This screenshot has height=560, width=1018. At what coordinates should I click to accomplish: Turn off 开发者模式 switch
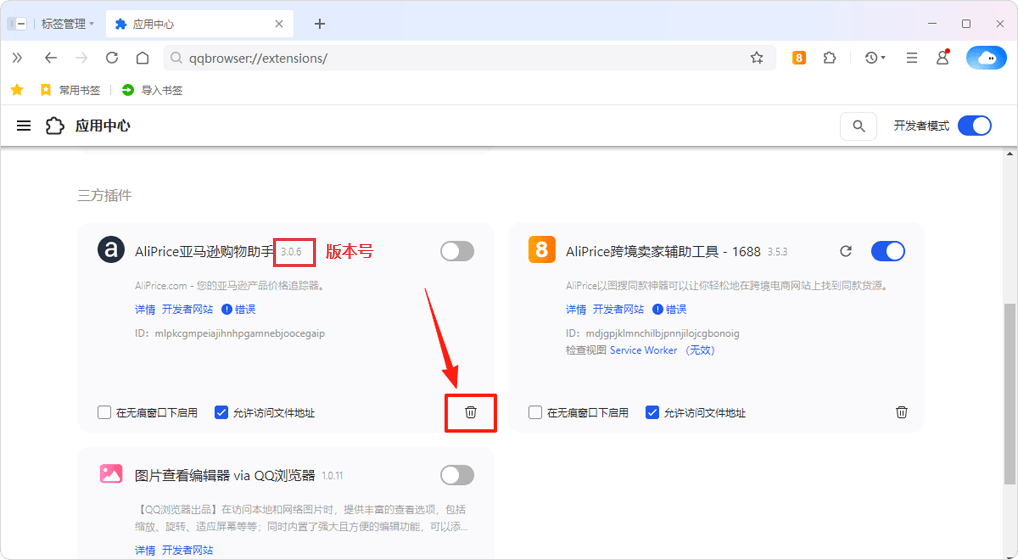coord(974,126)
